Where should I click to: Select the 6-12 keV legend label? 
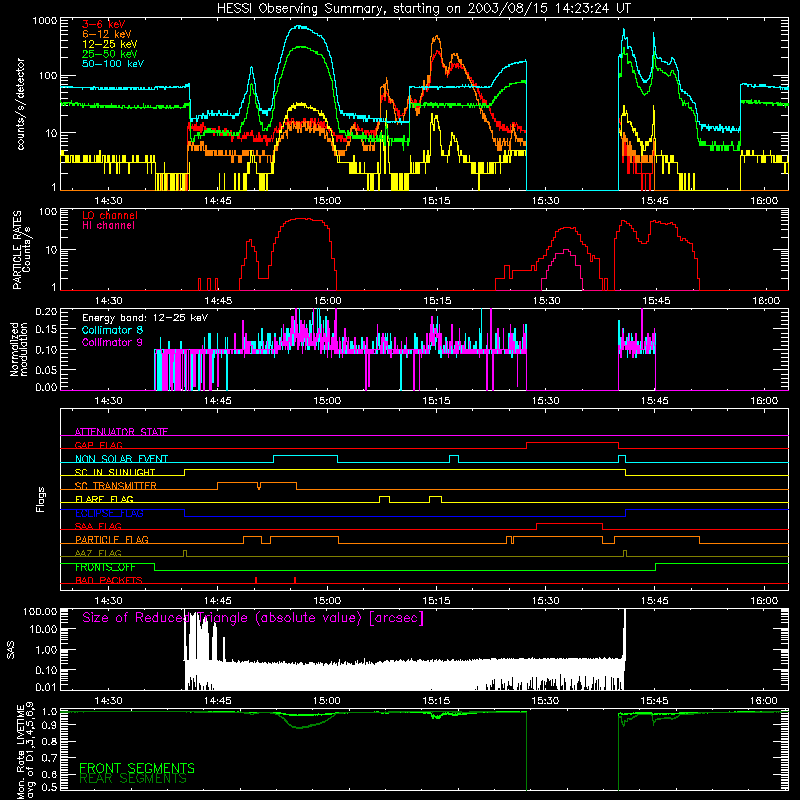point(106,34)
